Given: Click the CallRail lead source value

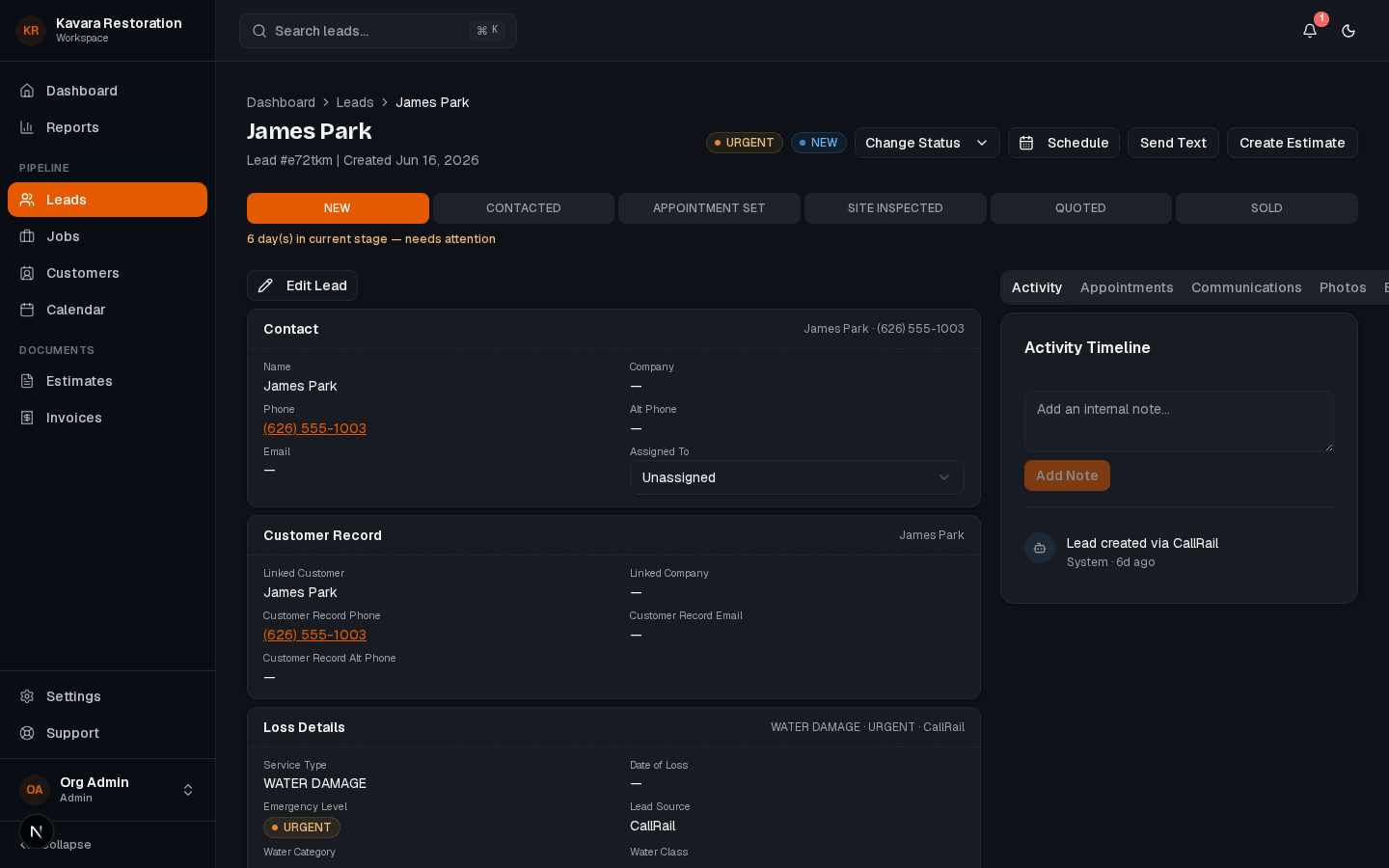Looking at the screenshot, I should (652, 826).
